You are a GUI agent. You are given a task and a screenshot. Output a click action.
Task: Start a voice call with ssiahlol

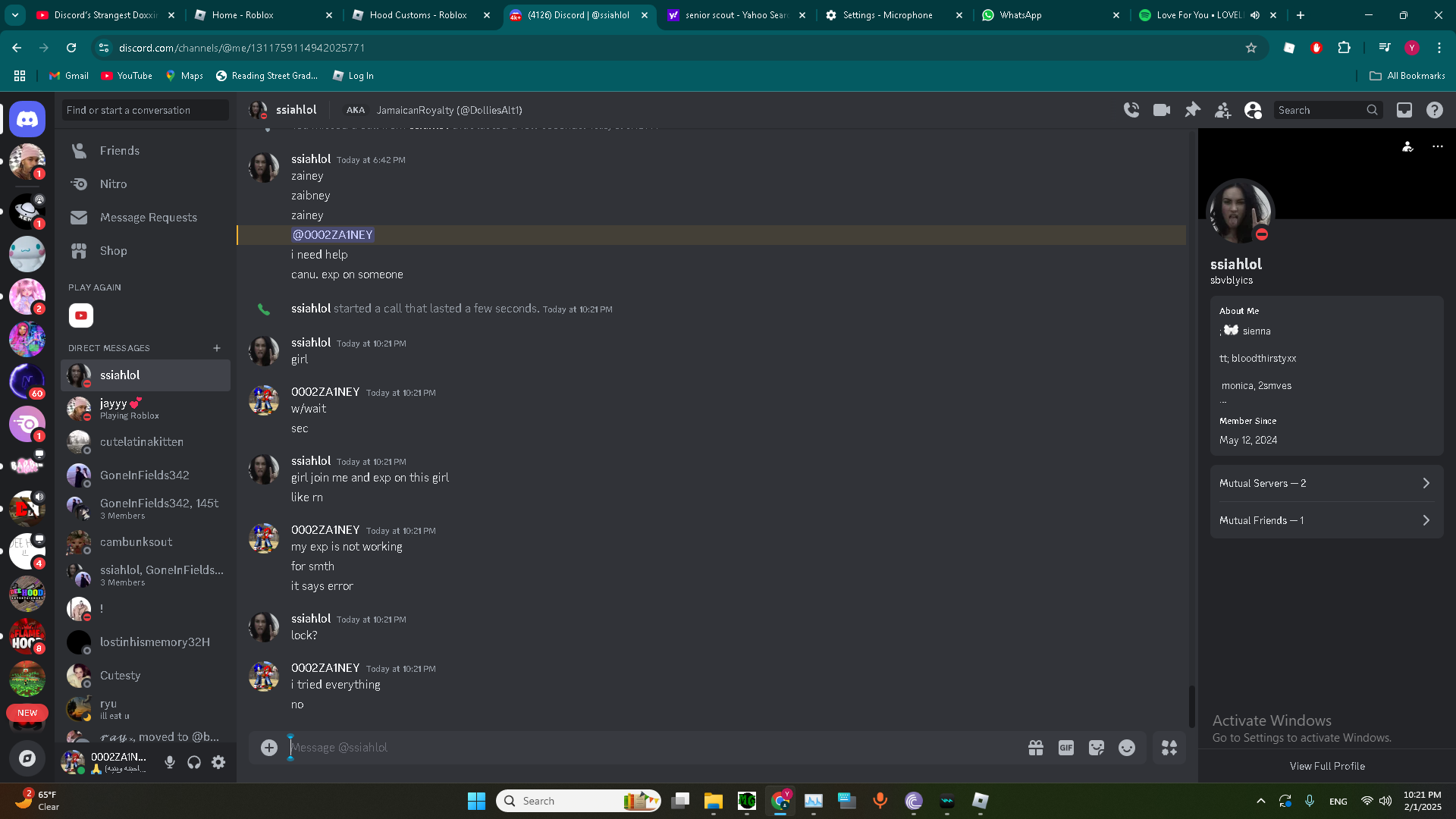click(1131, 110)
